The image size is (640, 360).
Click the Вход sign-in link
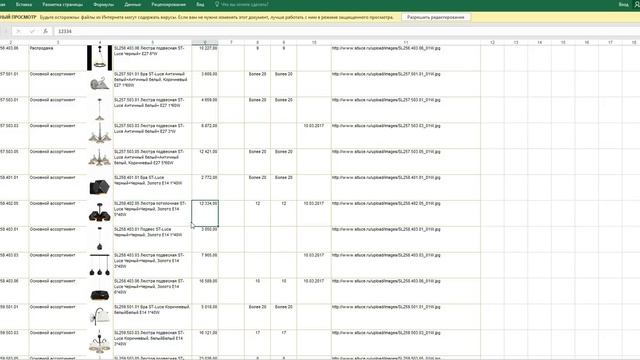click(x=623, y=4)
